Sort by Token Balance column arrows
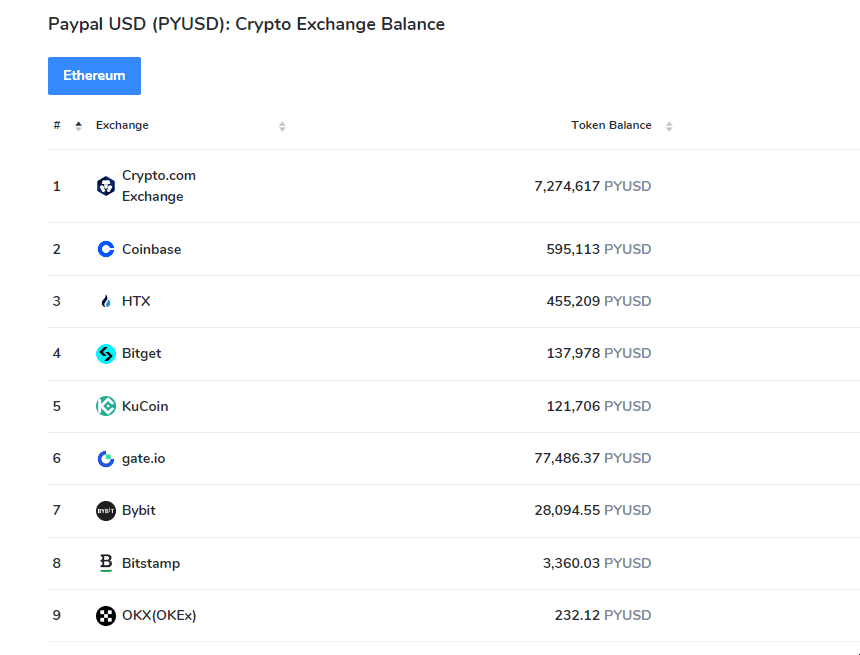Screen dimensions: 860x655 669,126
